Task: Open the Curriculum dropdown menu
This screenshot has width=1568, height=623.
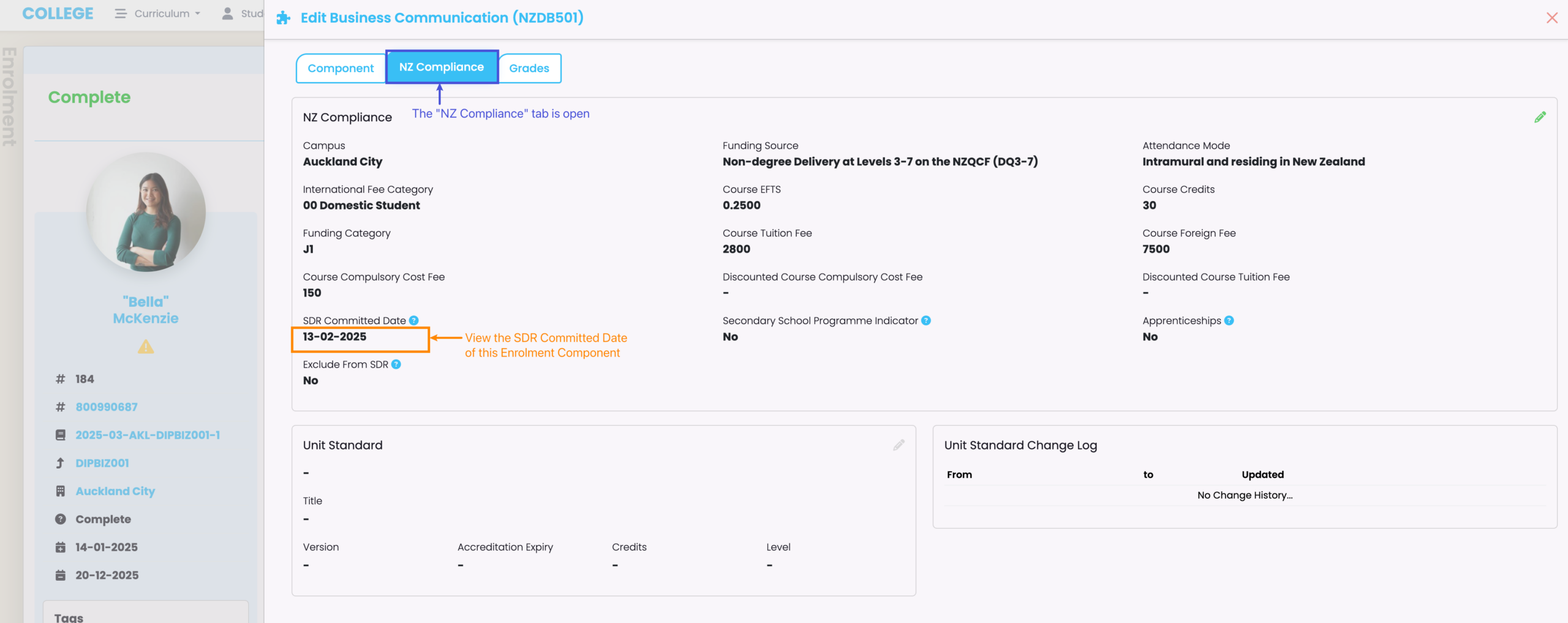Action: tap(158, 13)
